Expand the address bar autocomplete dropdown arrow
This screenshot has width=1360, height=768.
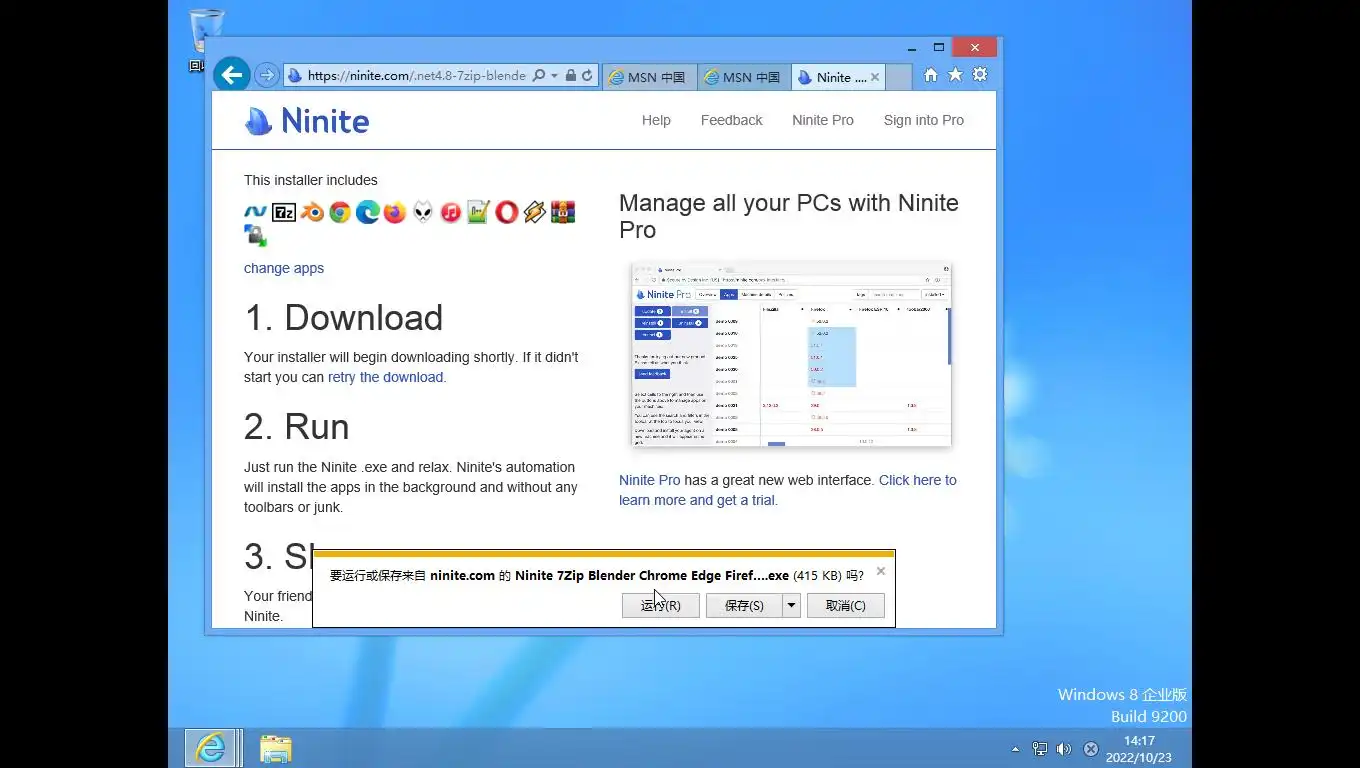click(x=554, y=75)
